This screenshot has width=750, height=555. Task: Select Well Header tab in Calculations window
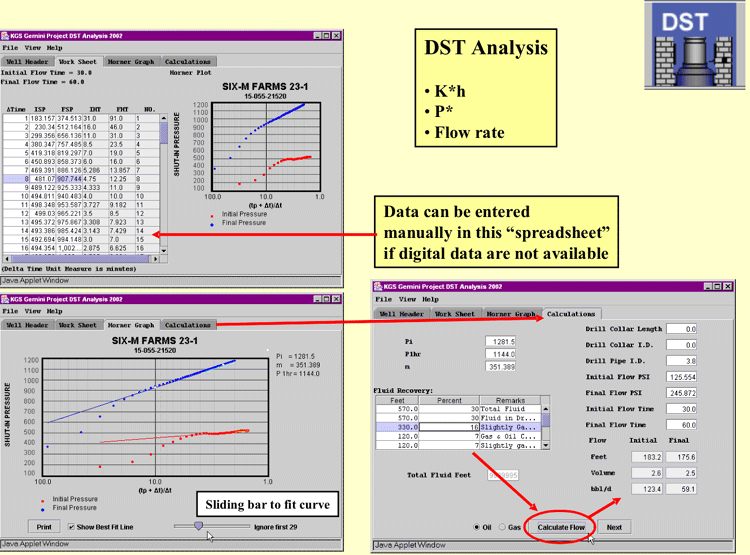pyautogui.click(x=401, y=314)
